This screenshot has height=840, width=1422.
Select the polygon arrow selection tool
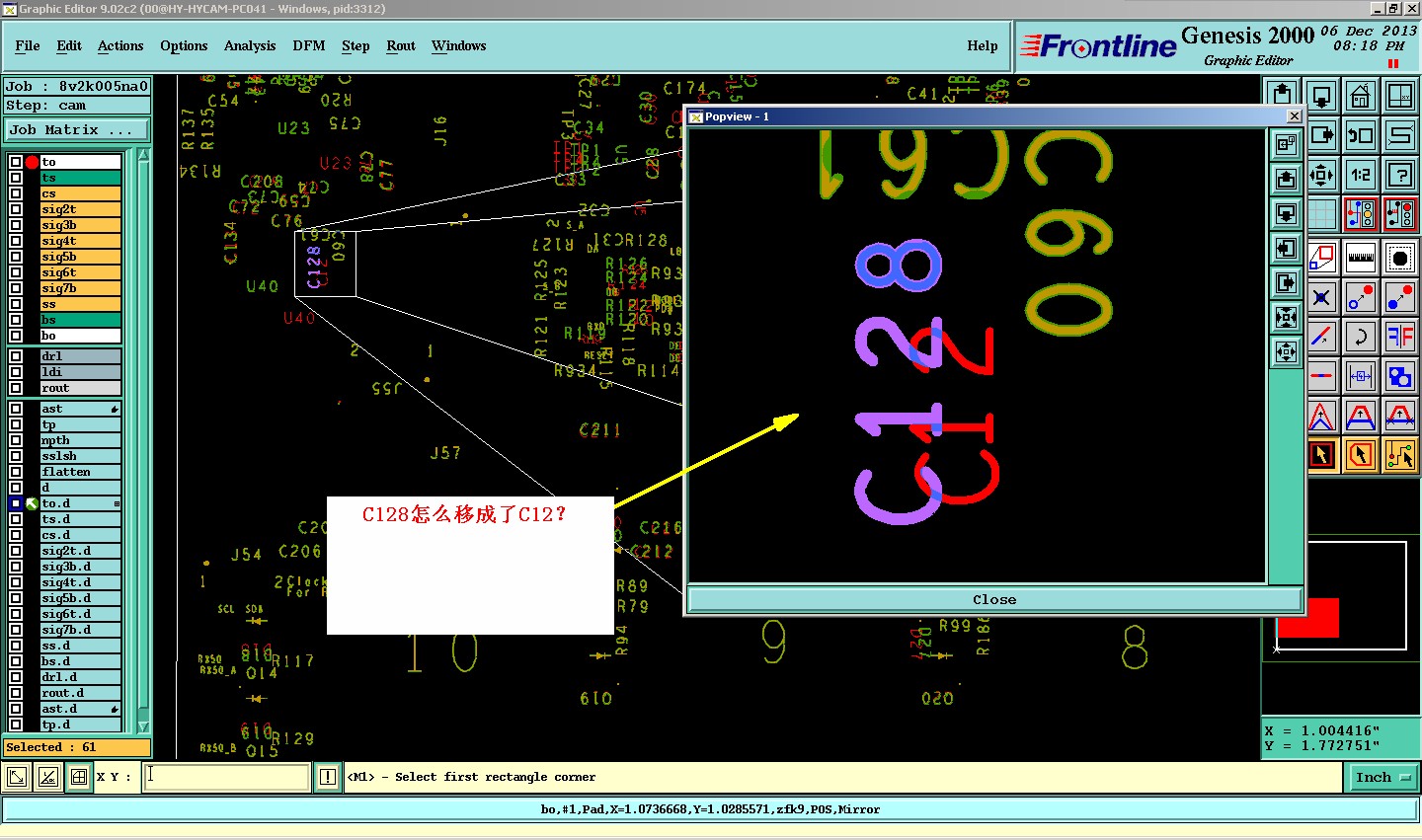click(x=1361, y=455)
